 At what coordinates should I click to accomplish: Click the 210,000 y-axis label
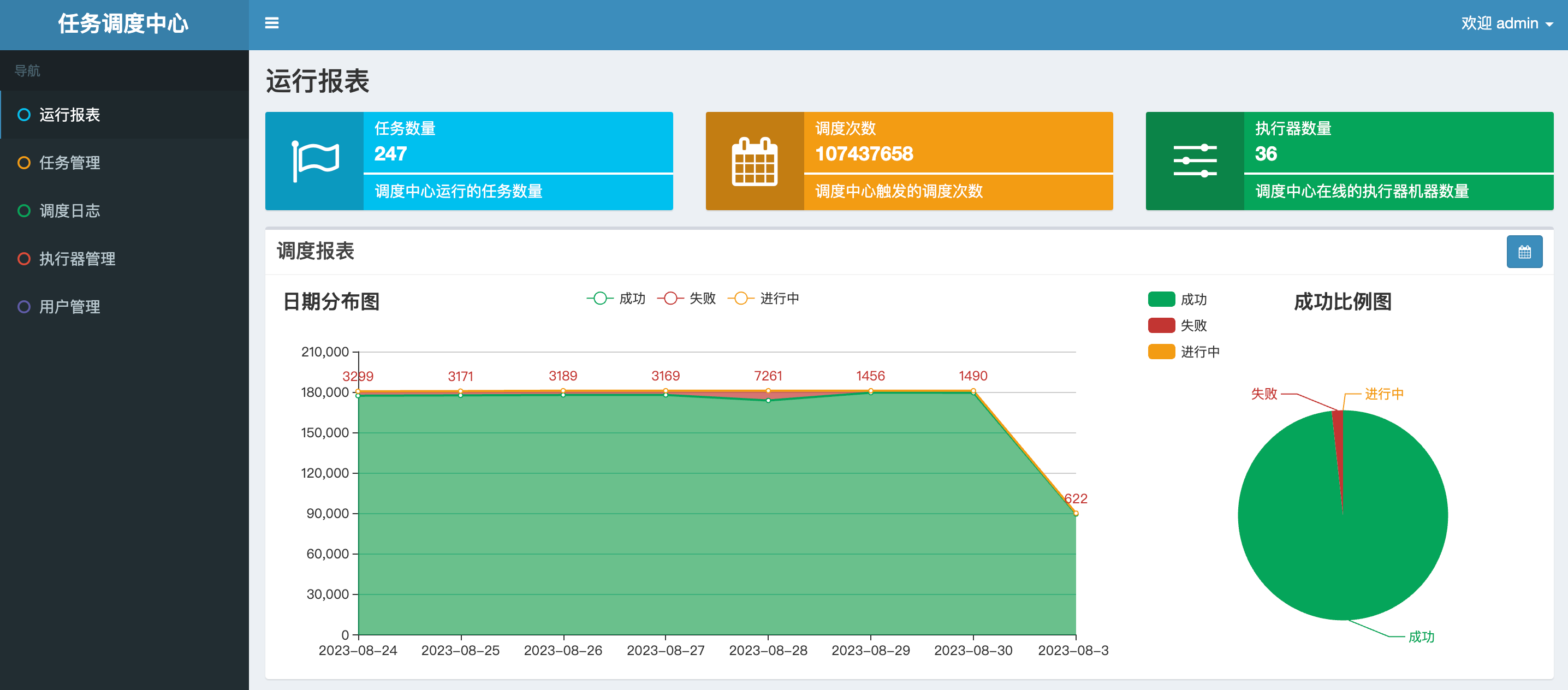(x=325, y=352)
